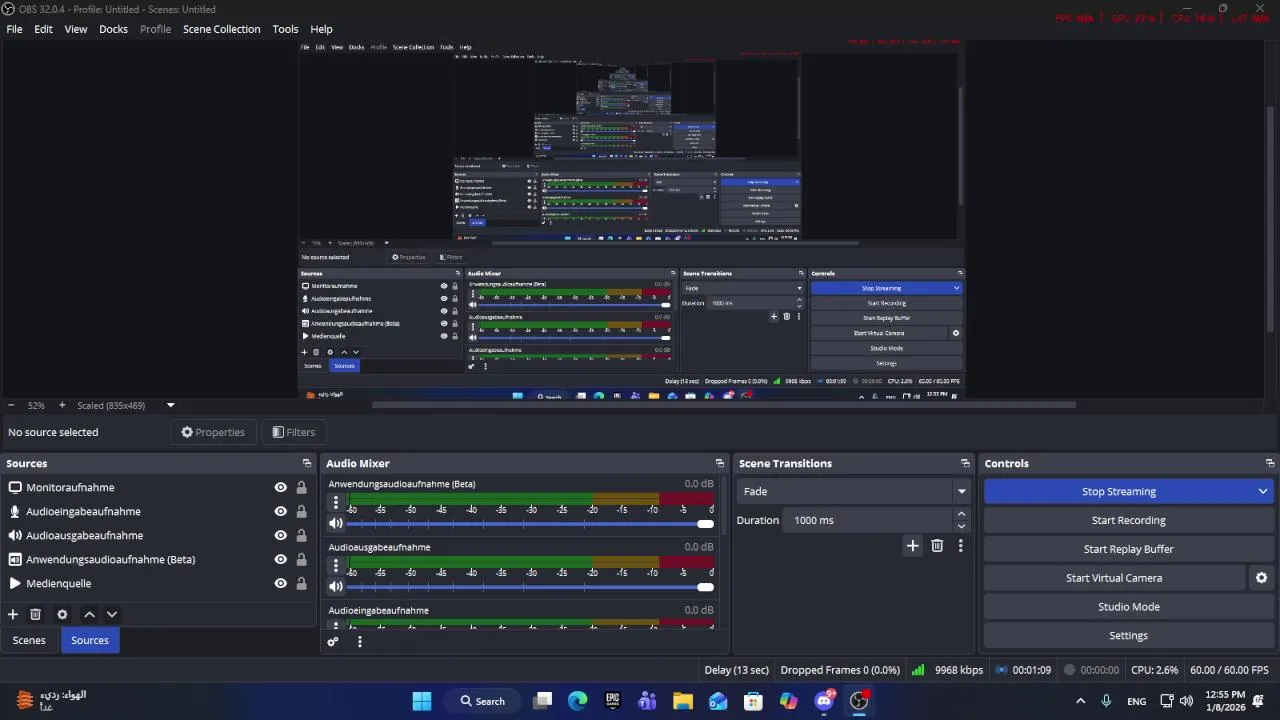Screen dimensions: 1280x720
Task: Click the Duration 1000 ms field
Action: 870,520
